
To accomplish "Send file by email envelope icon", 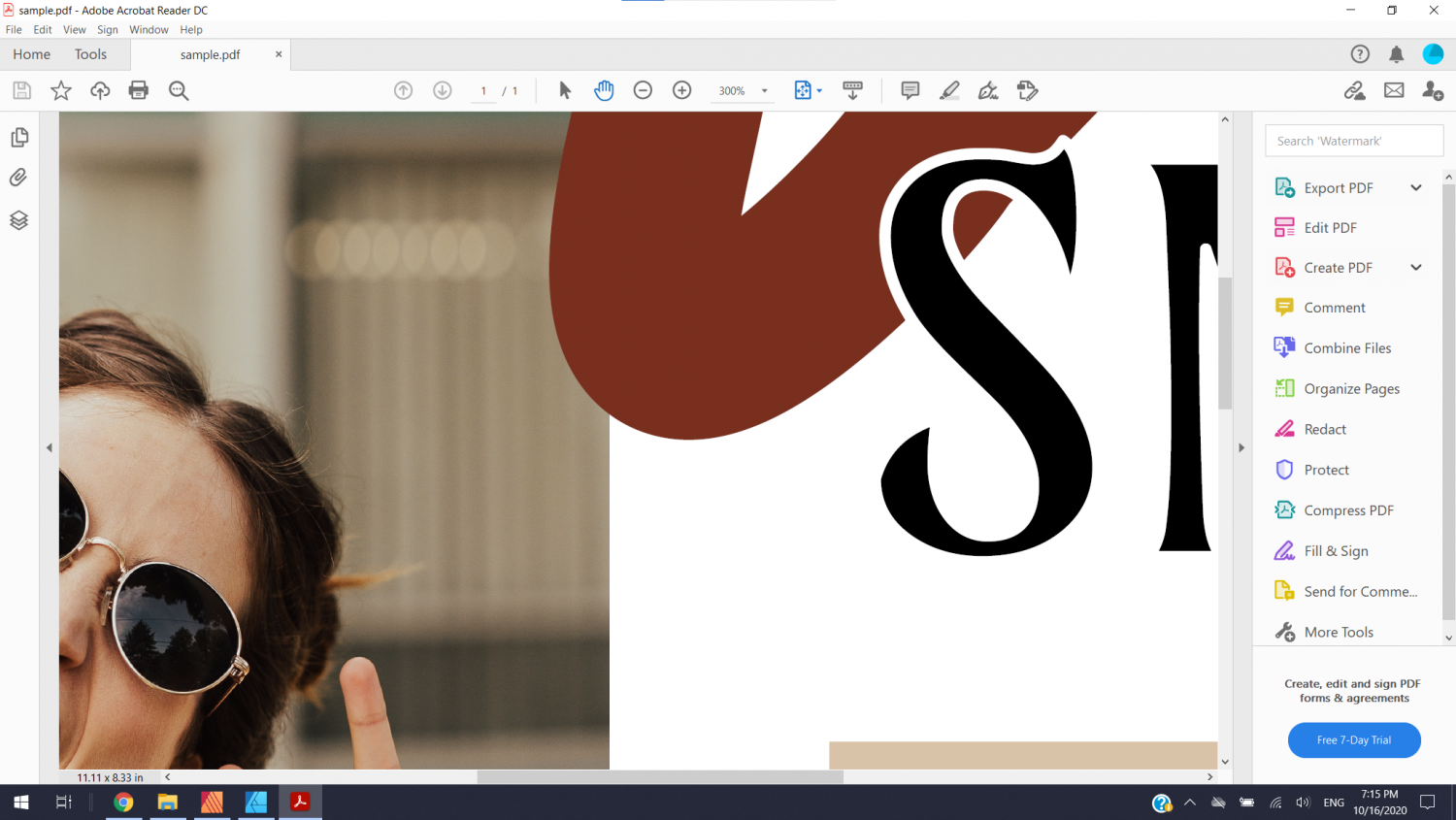I will click(x=1394, y=90).
